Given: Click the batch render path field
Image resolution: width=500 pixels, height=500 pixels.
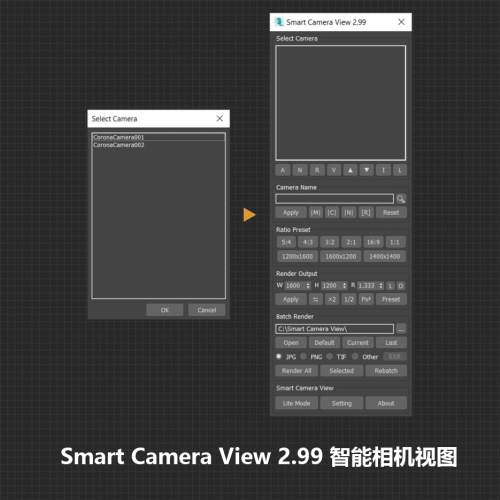Looking at the screenshot, I should point(334,329).
